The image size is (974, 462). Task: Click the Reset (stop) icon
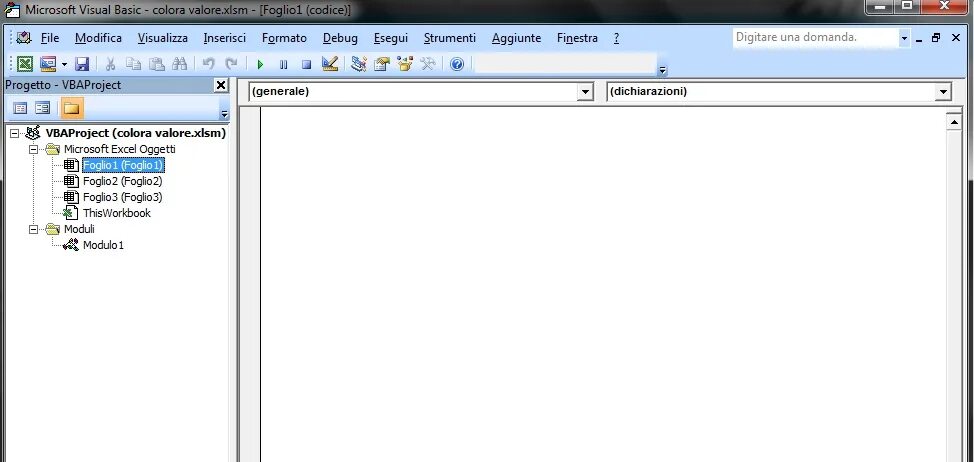(x=306, y=64)
